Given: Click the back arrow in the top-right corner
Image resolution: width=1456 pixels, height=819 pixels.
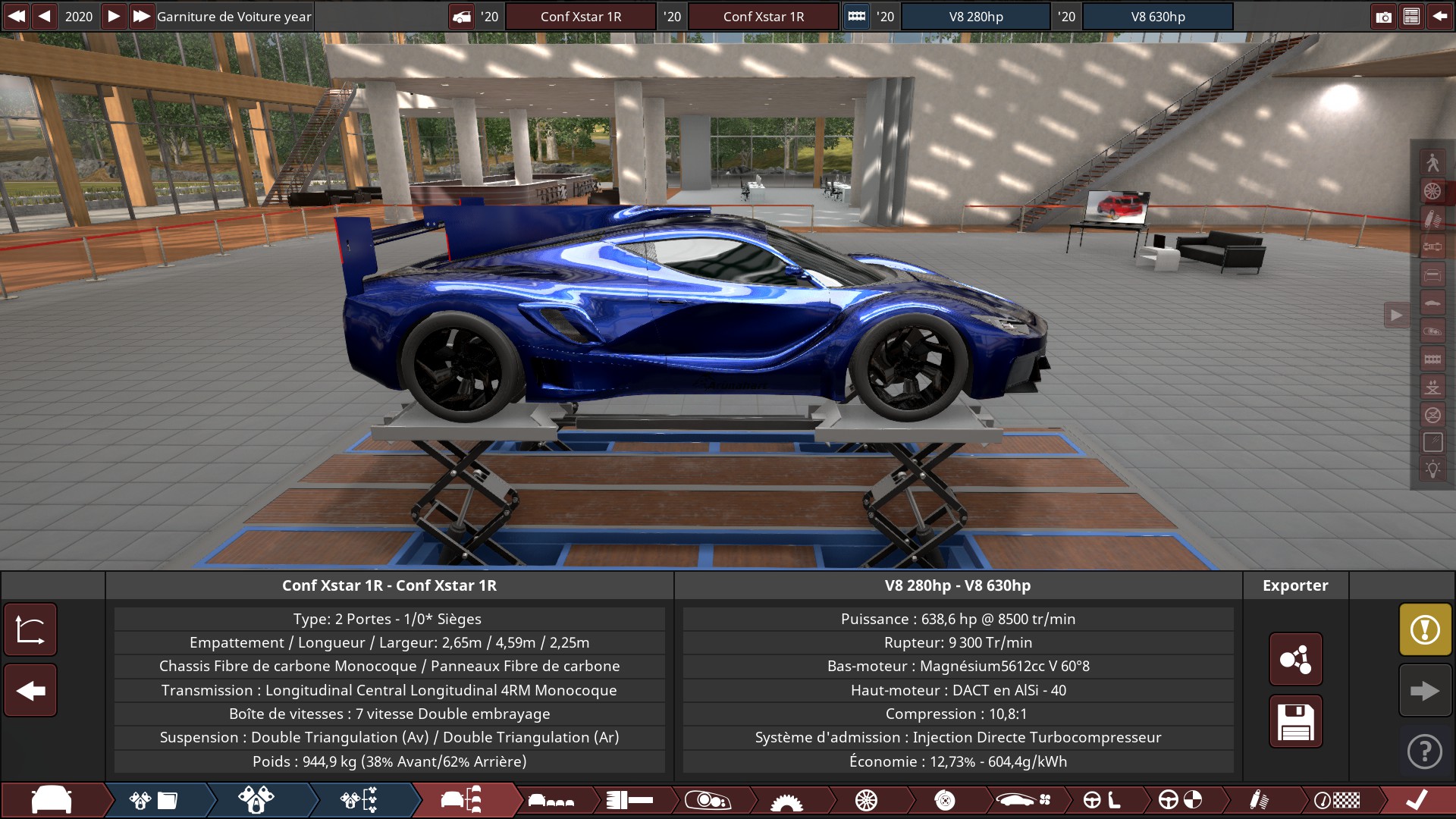Looking at the screenshot, I should click(x=1439, y=16).
